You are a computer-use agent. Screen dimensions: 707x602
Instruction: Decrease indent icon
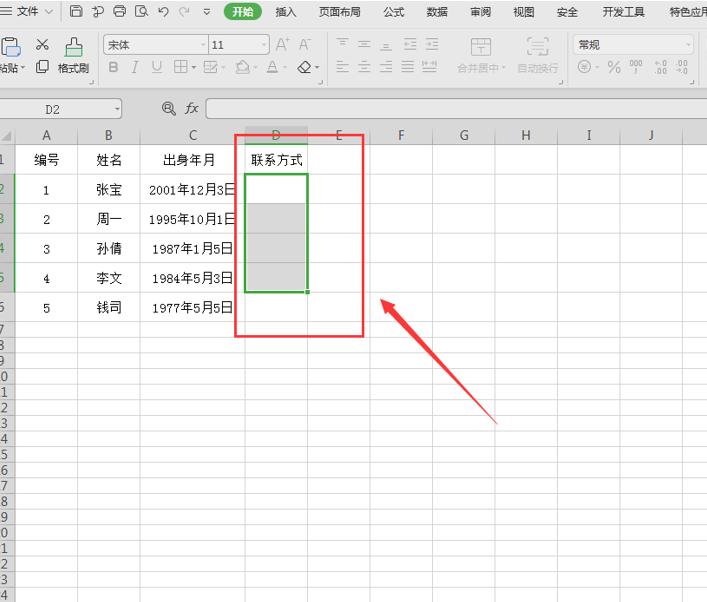tap(410, 44)
